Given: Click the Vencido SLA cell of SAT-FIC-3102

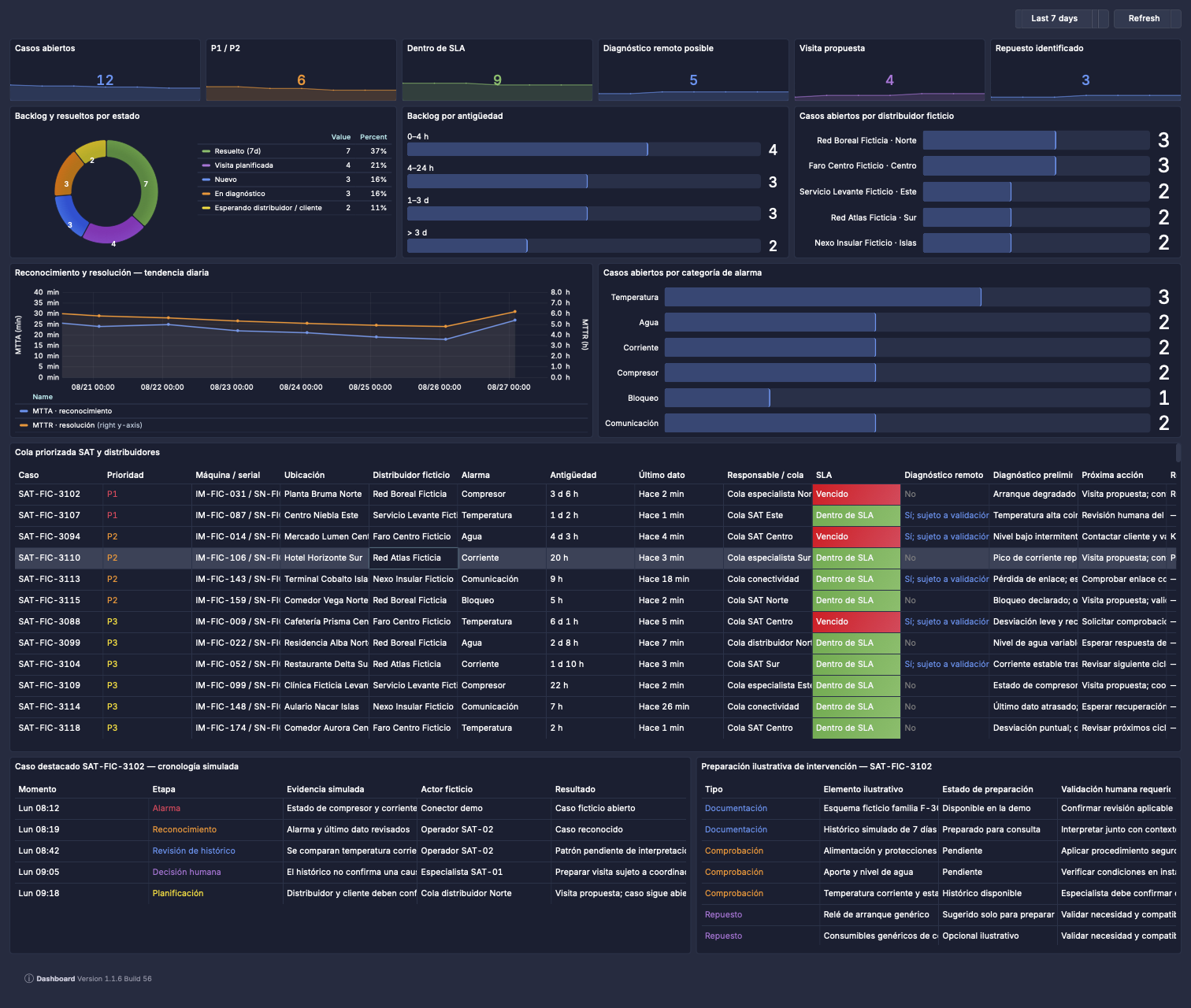Looking at the screenshot, I should 856,494.
